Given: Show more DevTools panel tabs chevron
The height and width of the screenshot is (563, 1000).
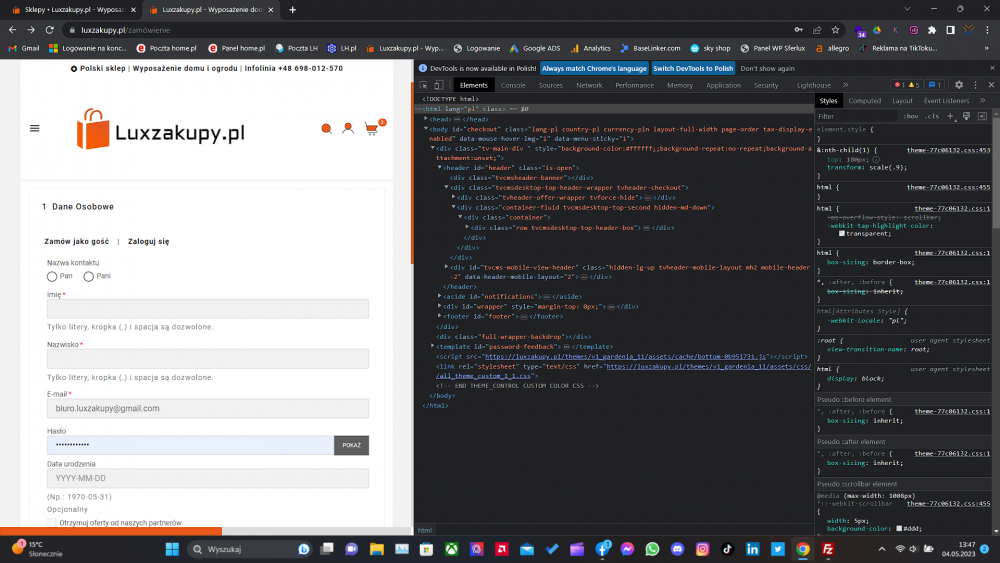Looking at the screenshot, I should (846, 85).
